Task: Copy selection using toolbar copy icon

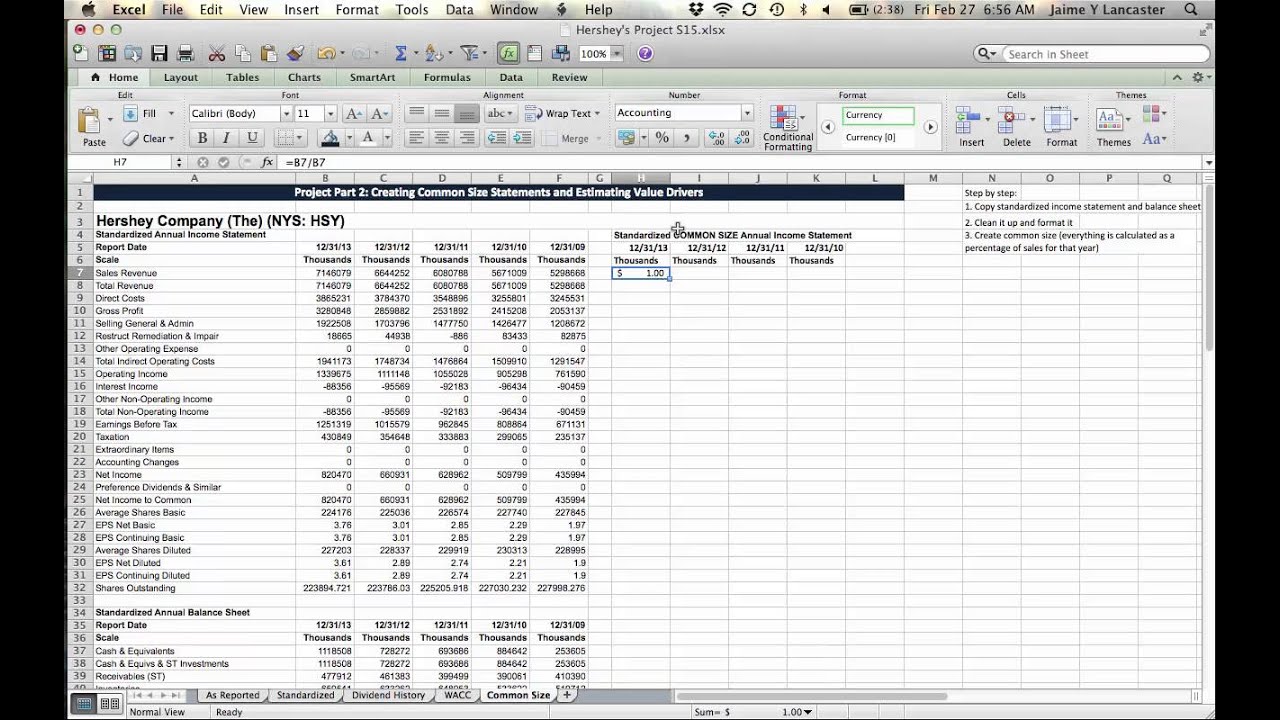Action: pyautogui.click(x=243, y=54)
